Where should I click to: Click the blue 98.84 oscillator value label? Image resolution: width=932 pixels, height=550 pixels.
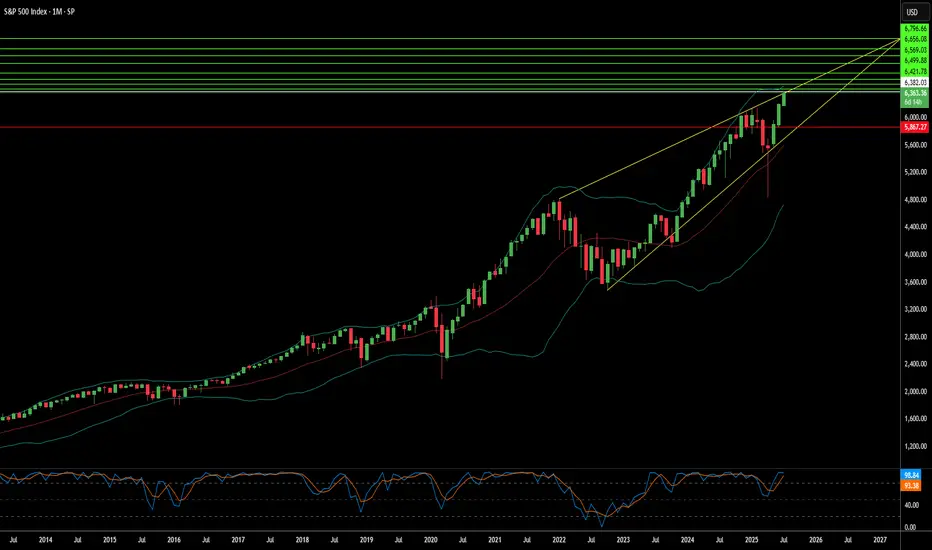click(x=911, y=475)
